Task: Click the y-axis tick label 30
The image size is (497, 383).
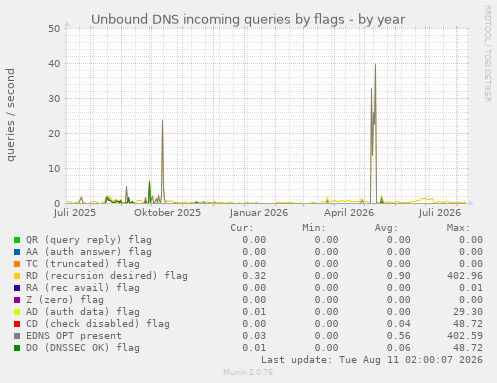Action: [x=54, y=99]
